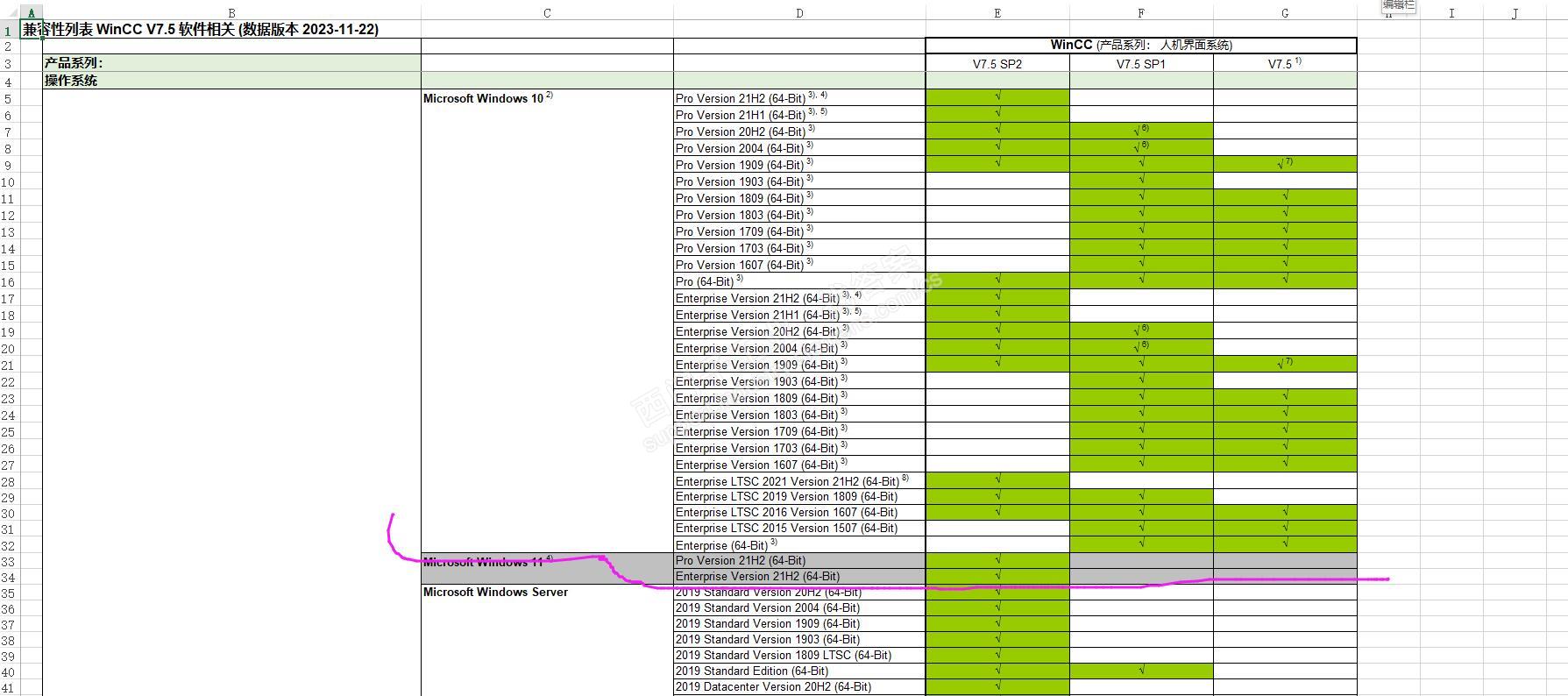The width and height of the screenshot is (1568, 696).
Task: Click the "Pro (64-Bit)" cell in row 16
Action: click(799, 281)
